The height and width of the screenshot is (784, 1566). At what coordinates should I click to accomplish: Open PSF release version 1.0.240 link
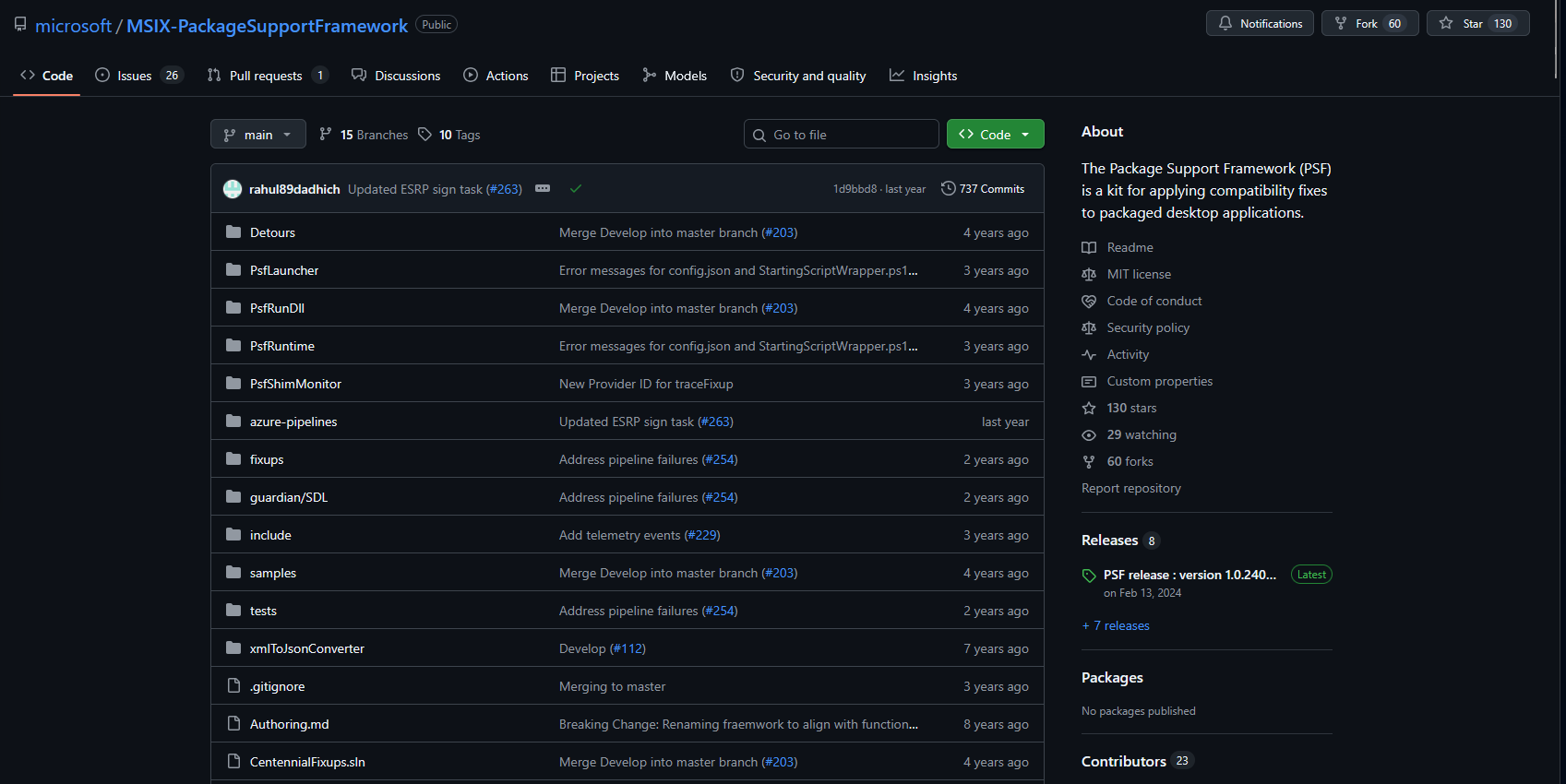(x=1189, y=575)
